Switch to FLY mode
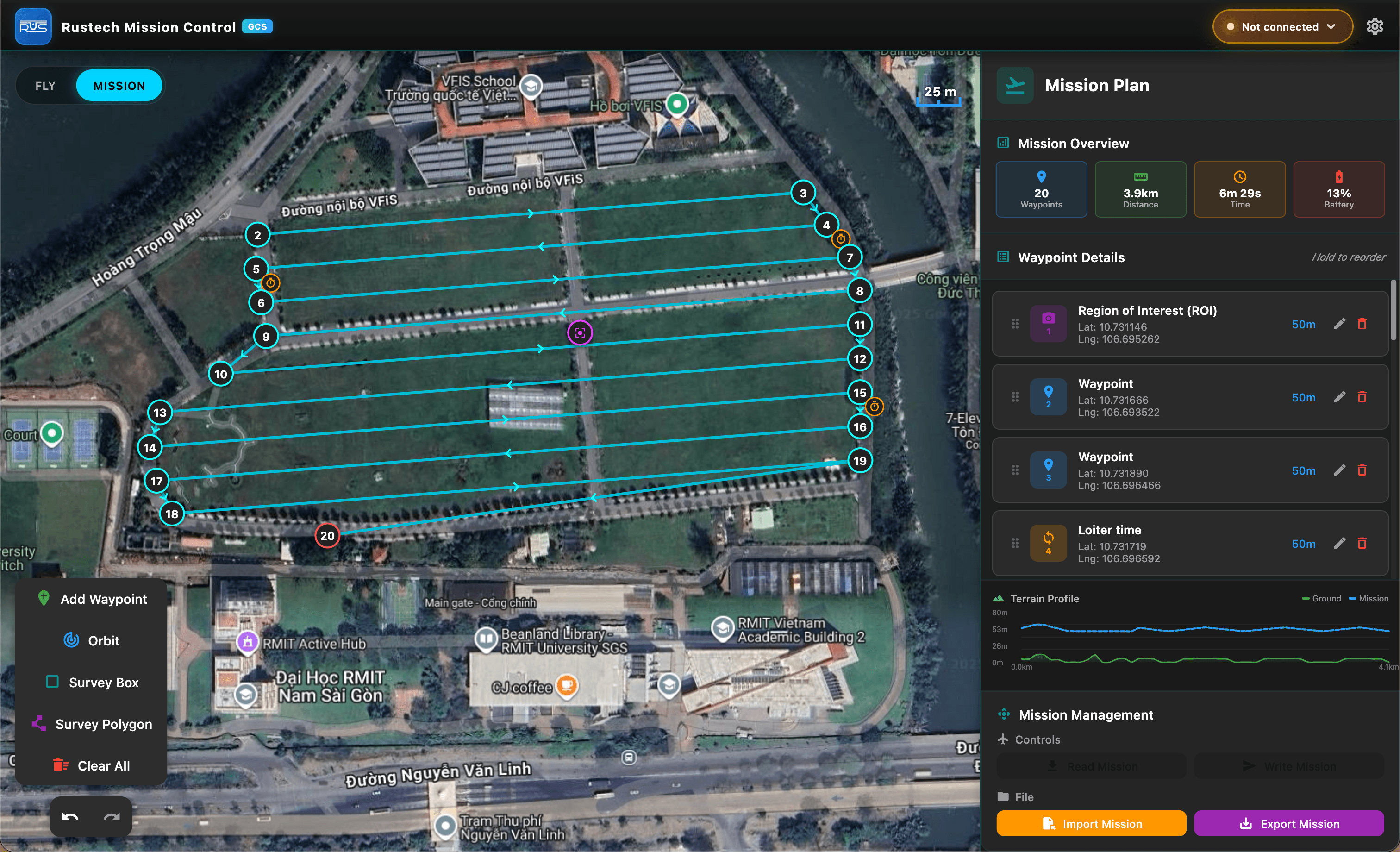Viewport: 1400px width, 852px height. point(45,86)
